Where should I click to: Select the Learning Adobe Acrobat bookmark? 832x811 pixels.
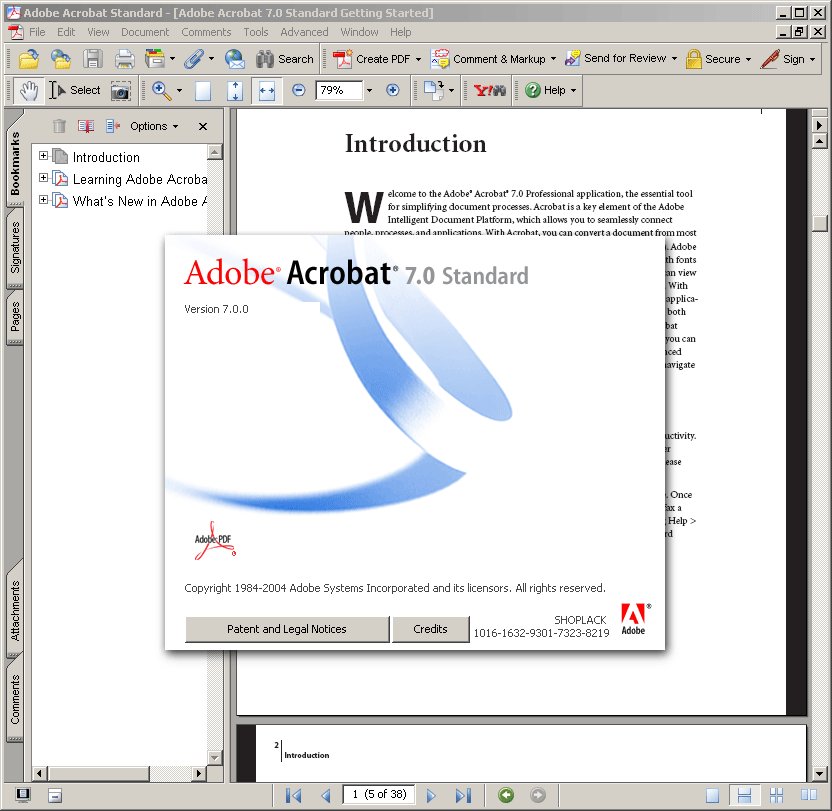140,179
